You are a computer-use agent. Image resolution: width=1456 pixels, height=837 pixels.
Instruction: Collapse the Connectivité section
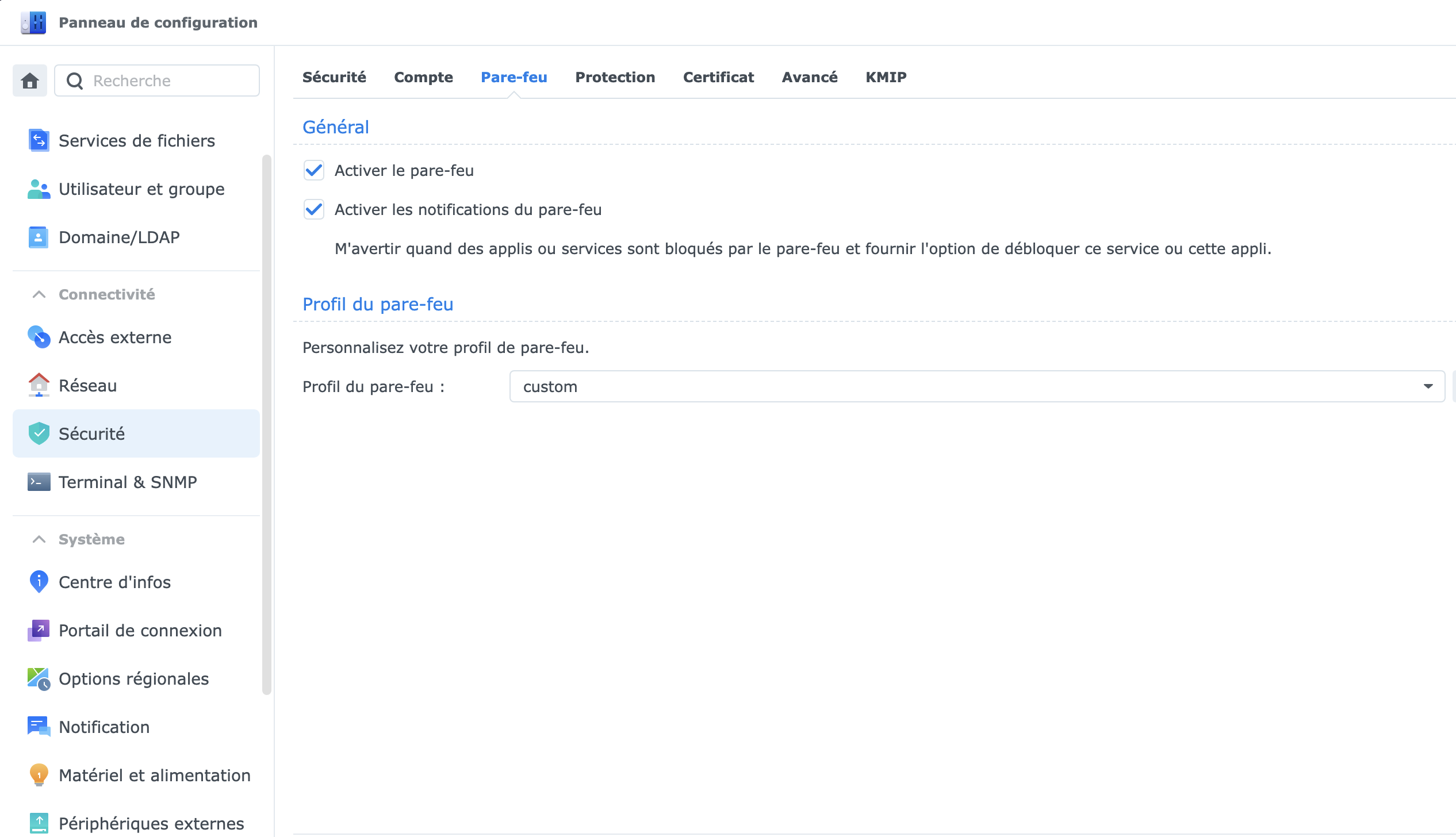39,295
